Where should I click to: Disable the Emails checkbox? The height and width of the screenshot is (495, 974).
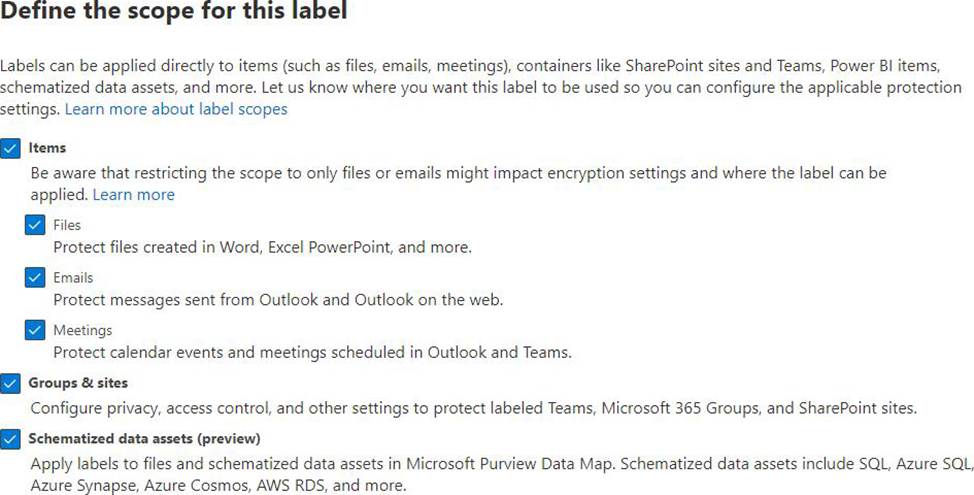click(35, 278)
